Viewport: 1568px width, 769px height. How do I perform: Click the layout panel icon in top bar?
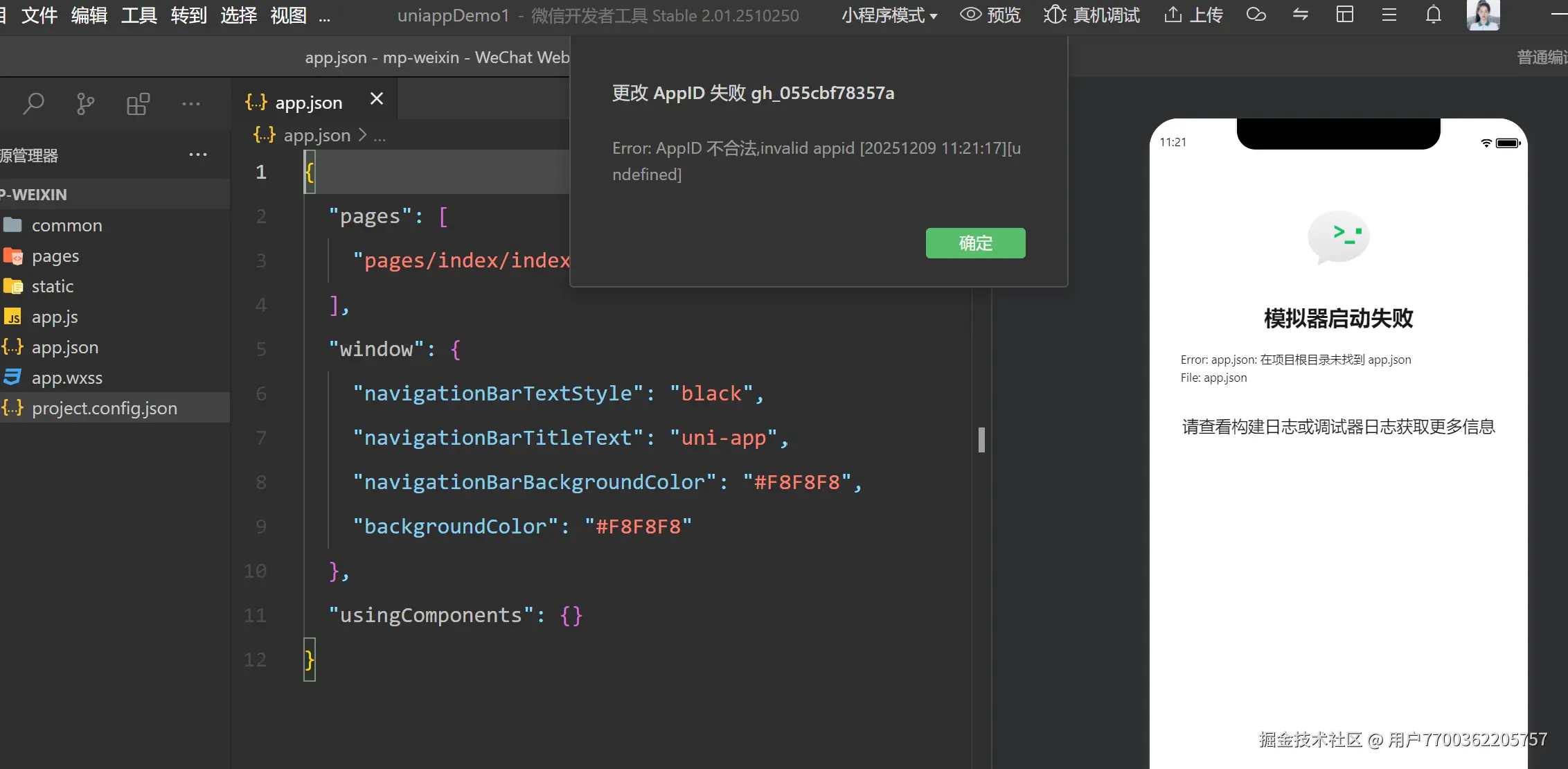point(1344,15)
